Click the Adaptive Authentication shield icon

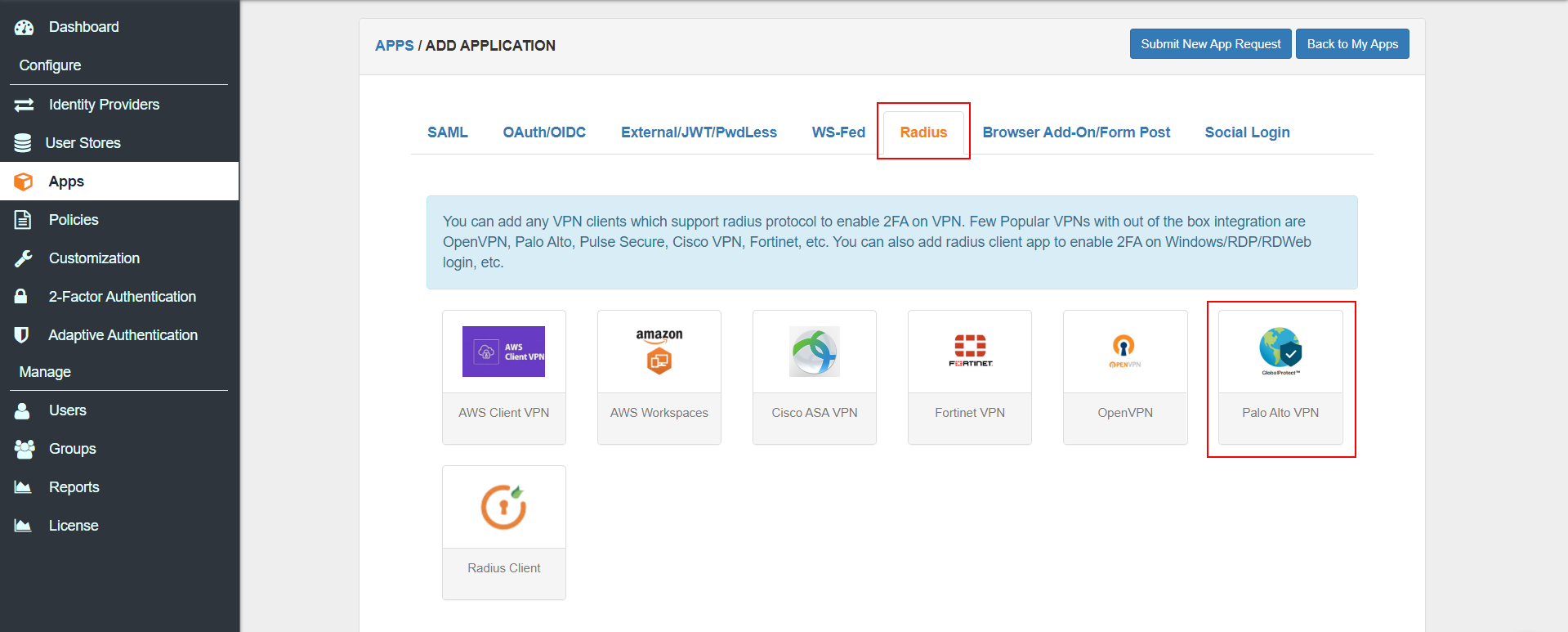22,335
